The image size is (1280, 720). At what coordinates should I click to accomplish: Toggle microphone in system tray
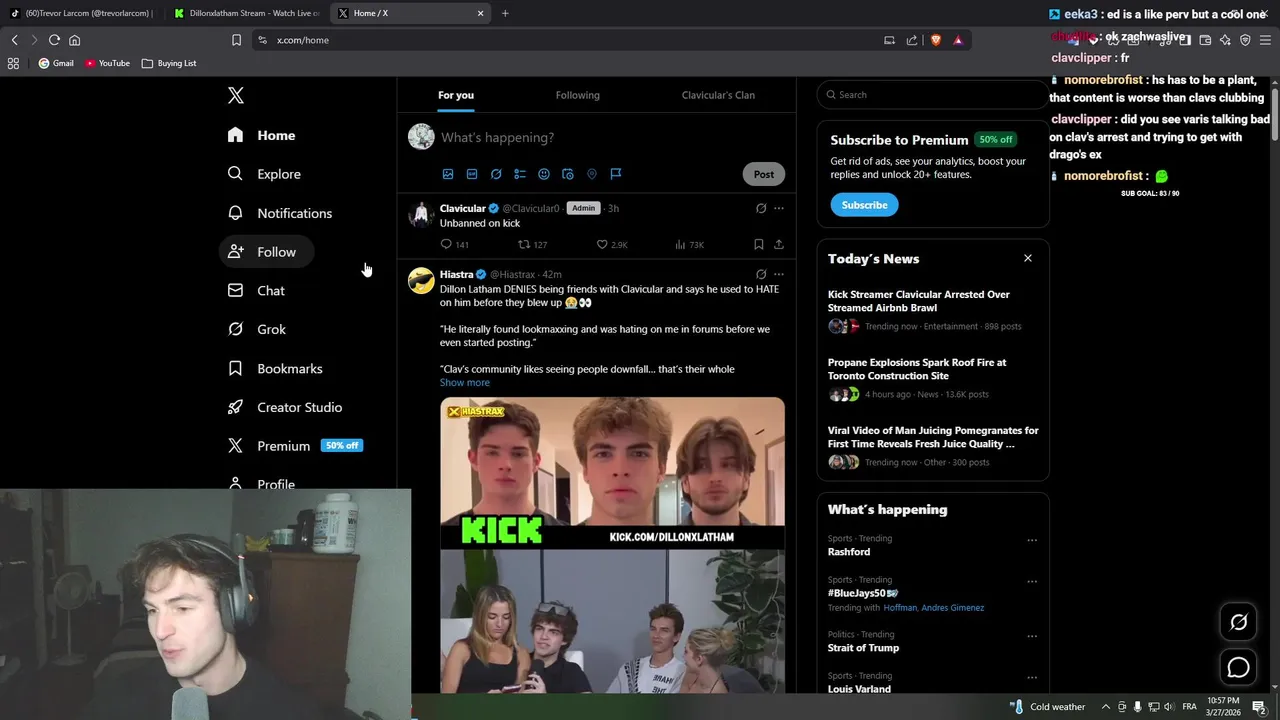(x=1137, y=707)
